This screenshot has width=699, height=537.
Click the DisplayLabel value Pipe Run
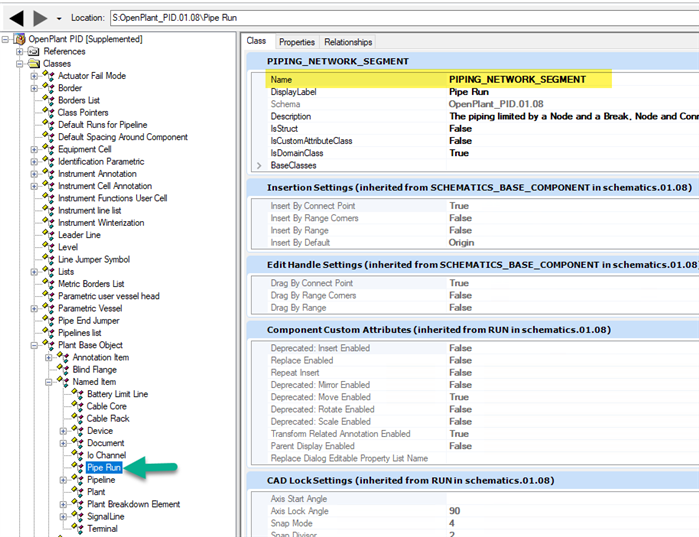[x=469, y=92]
